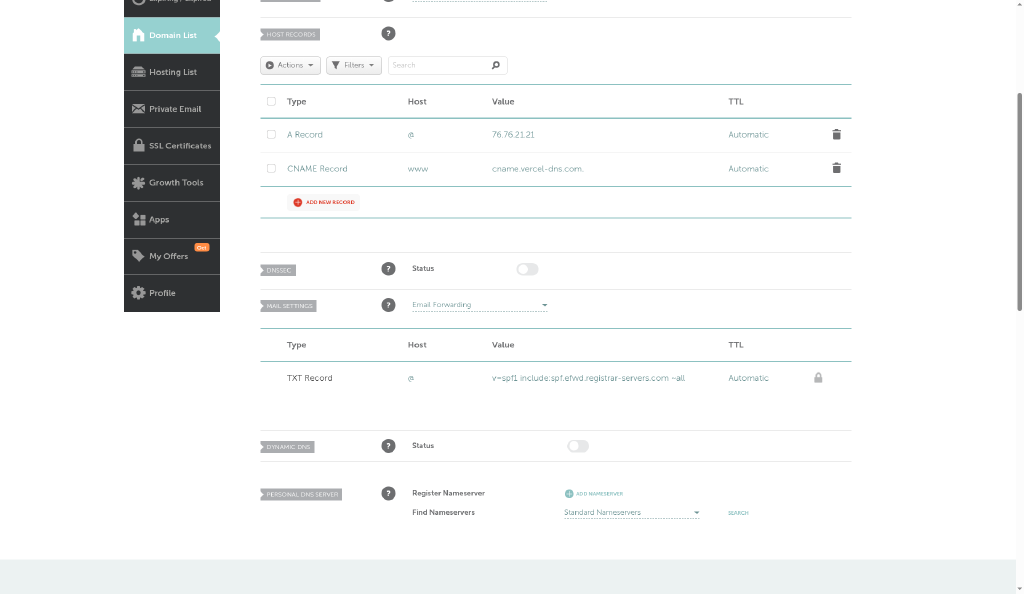Go to Hosting List in sidebar
This screenshot has width=1024, height=594.
click(172, 72)
